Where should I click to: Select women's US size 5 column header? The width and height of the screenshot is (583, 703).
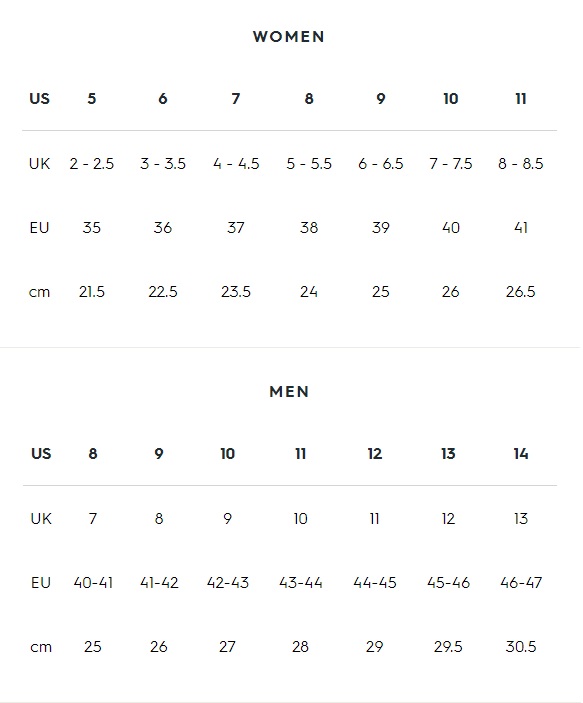coord(91,99)
